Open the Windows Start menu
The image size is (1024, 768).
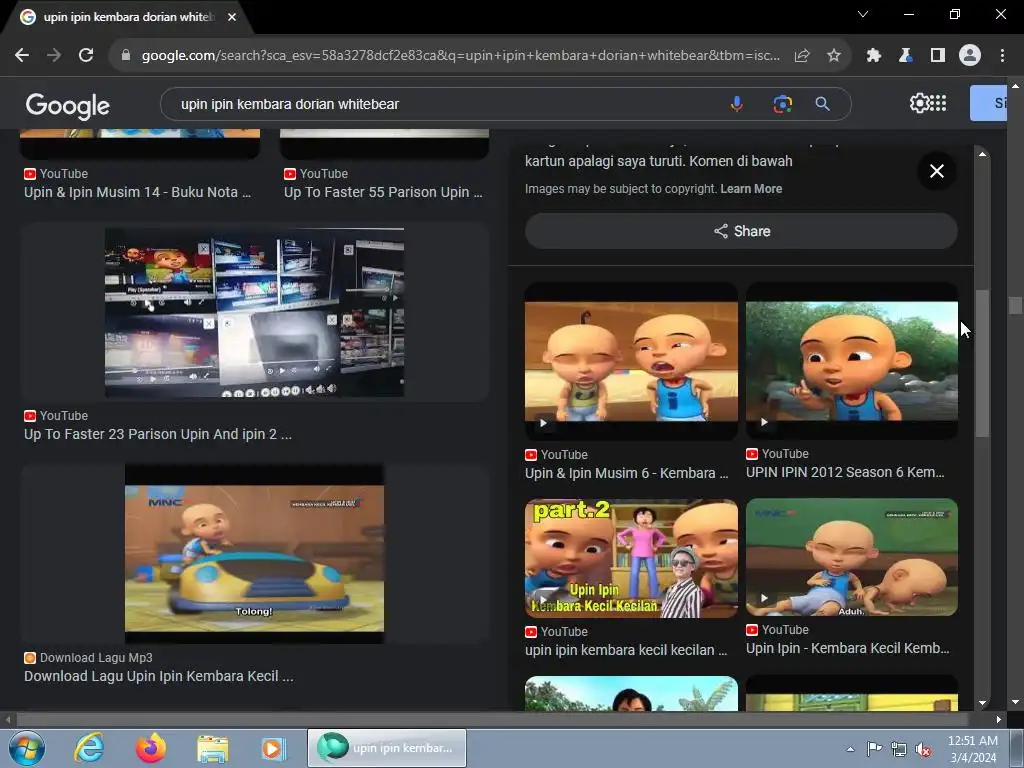[x=26, y=748]
